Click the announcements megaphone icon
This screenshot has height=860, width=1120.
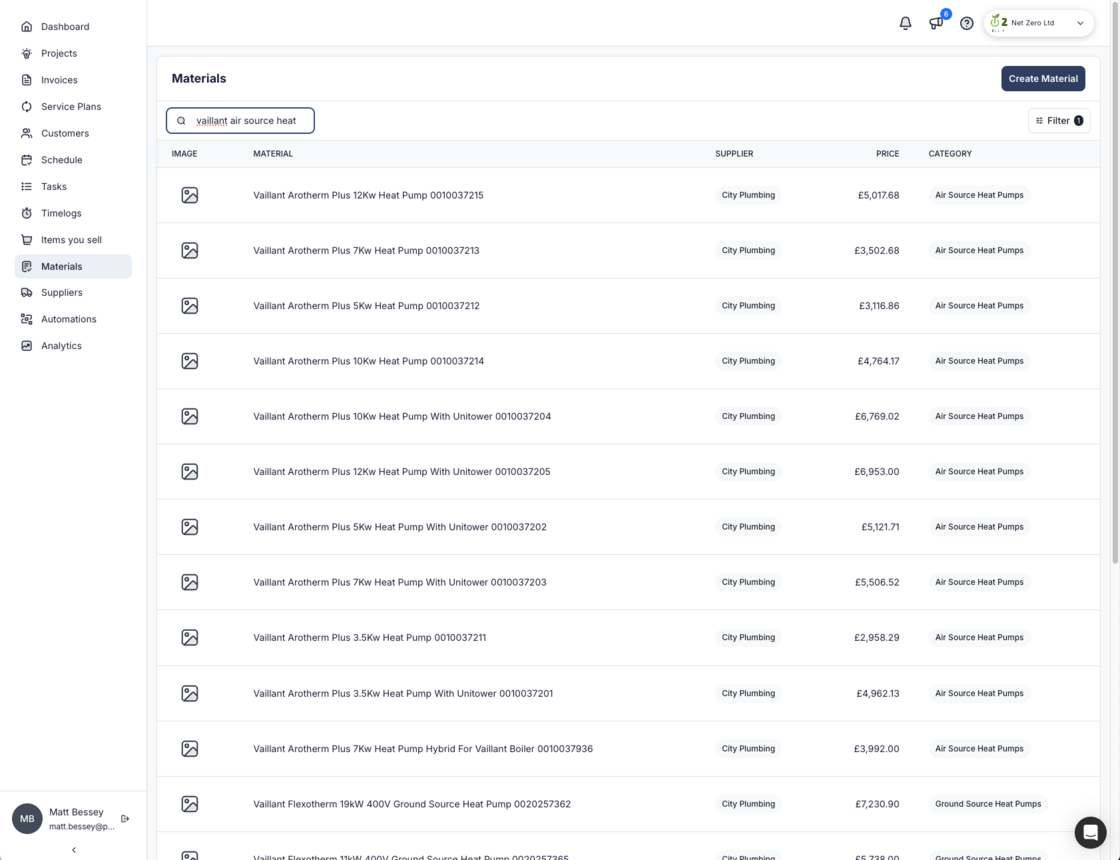(x=936, y=23)
